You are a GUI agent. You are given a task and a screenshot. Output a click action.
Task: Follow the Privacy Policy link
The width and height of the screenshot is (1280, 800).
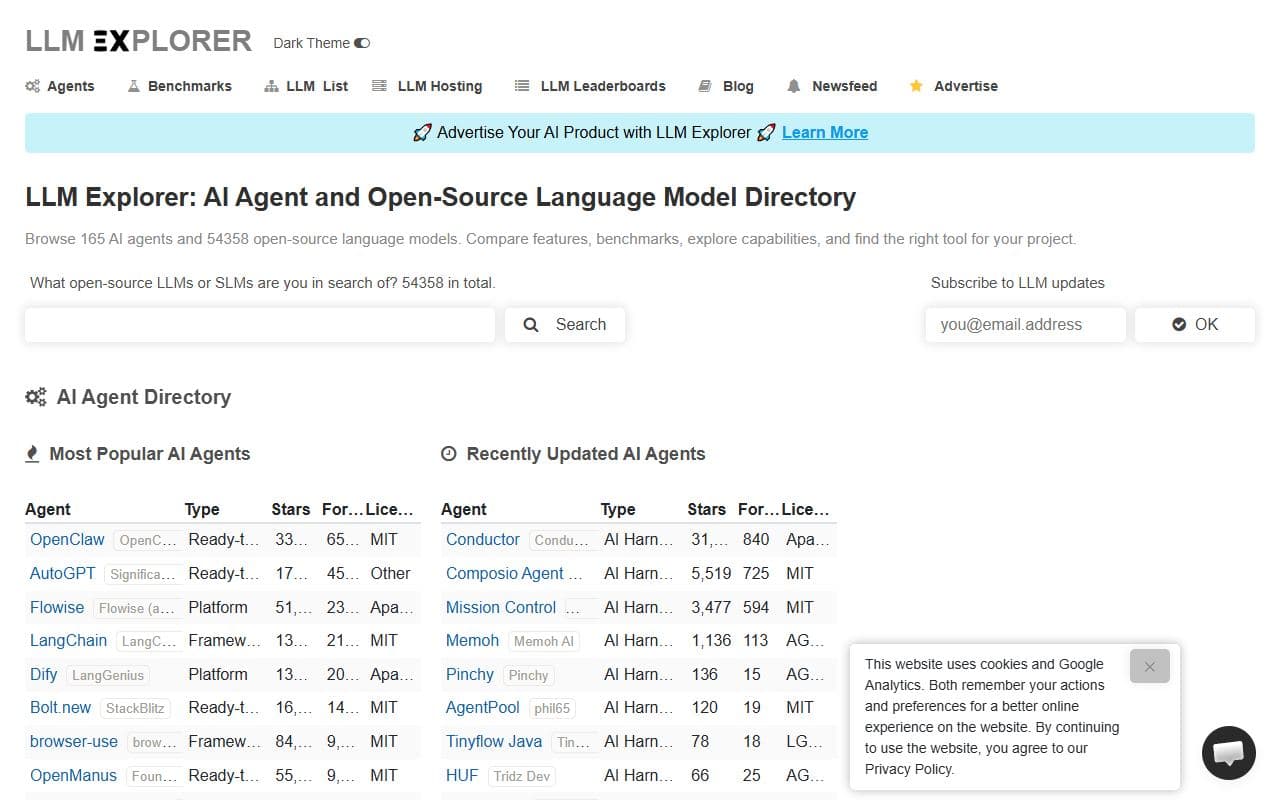pyautogui.click(x=909, y=769)
